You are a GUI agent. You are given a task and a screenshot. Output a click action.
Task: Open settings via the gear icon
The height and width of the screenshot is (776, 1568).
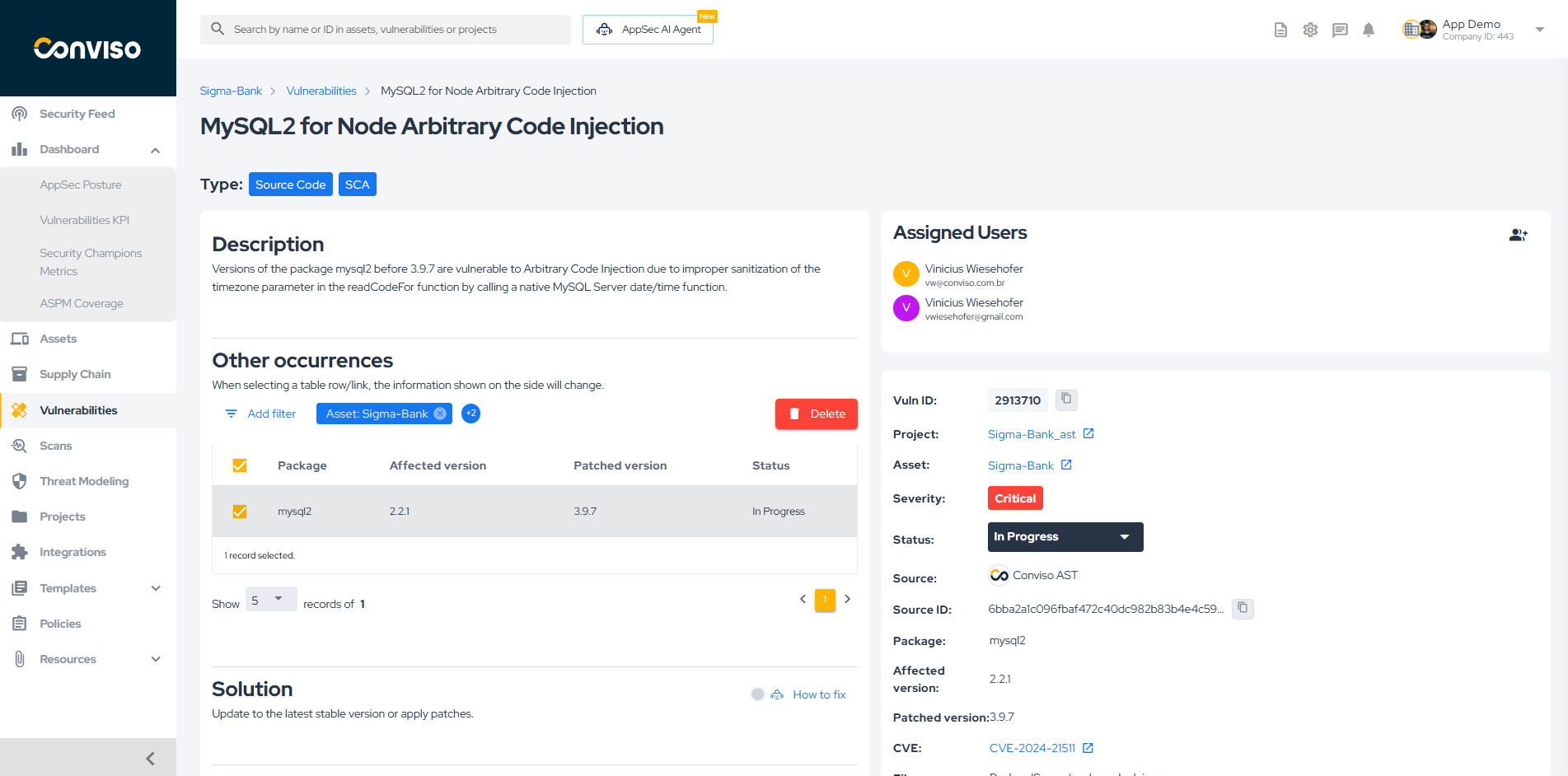coord(1310,30)
